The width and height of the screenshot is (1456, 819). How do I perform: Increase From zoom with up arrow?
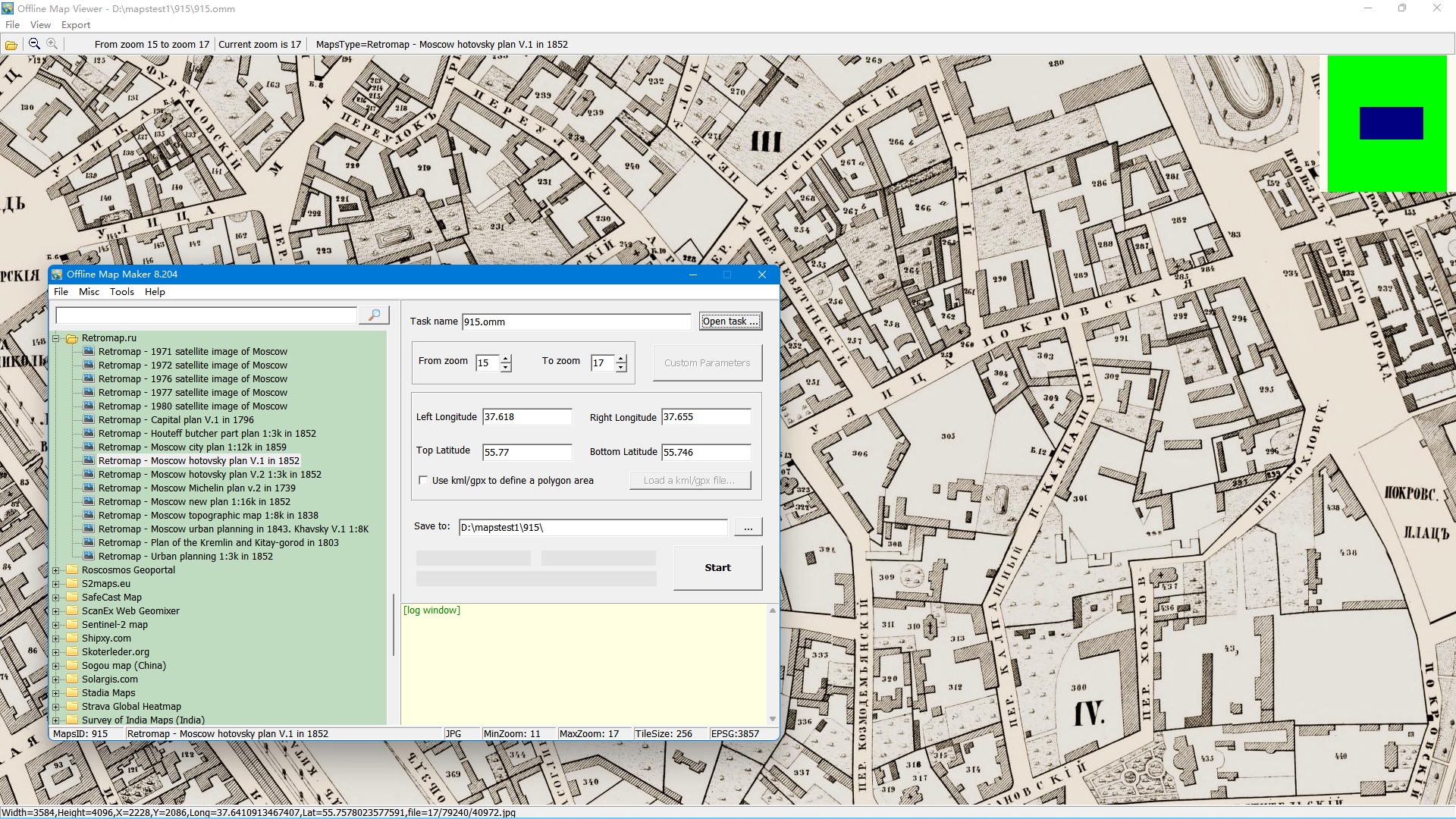pos(506,359)
